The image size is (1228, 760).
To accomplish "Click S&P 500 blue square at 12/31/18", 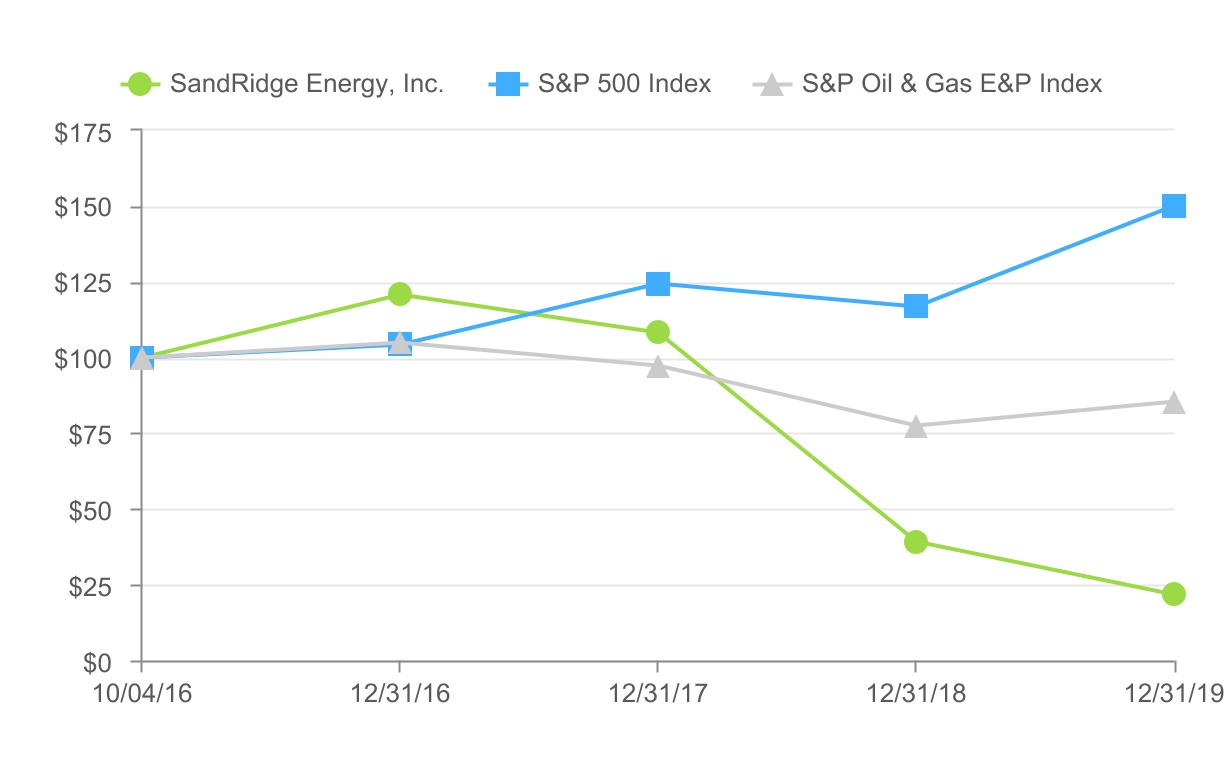I will coord(916,306).
